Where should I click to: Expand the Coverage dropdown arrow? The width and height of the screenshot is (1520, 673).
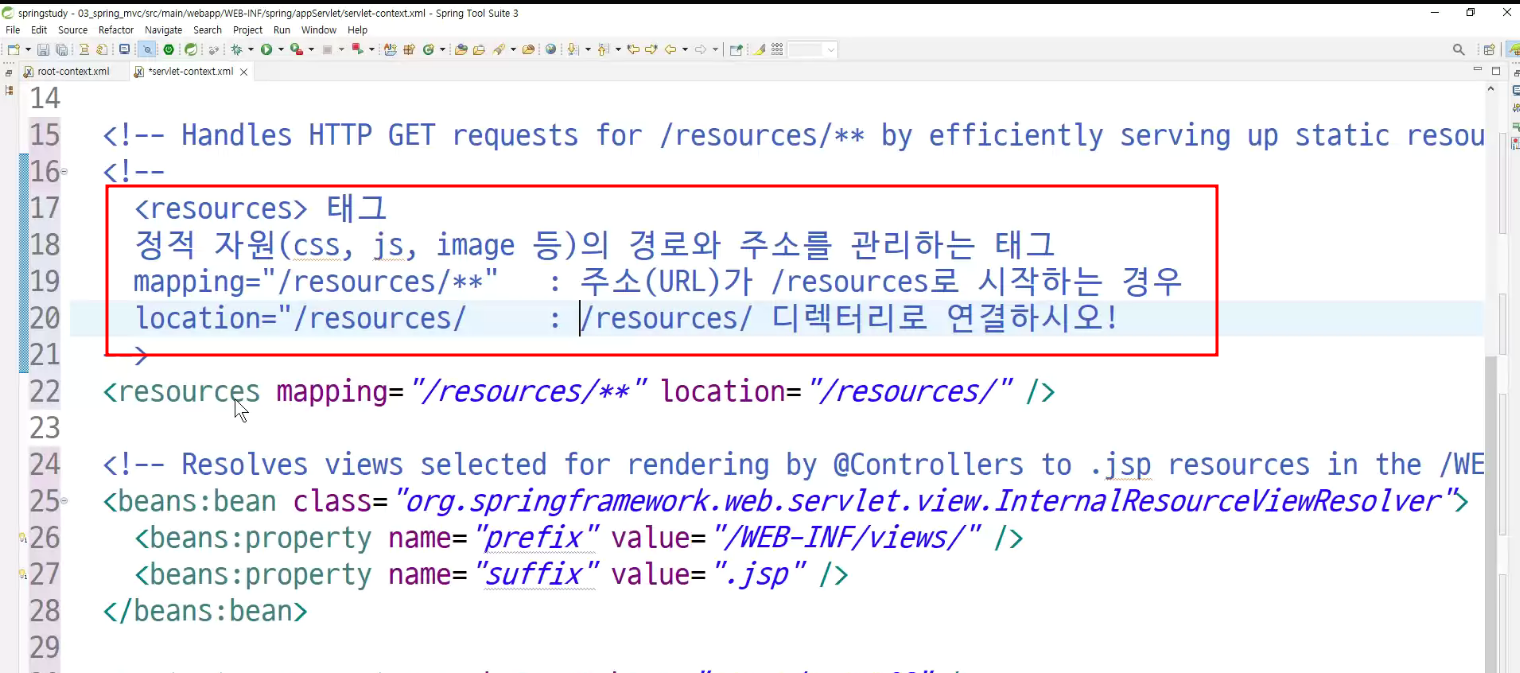tap(311, 49)
